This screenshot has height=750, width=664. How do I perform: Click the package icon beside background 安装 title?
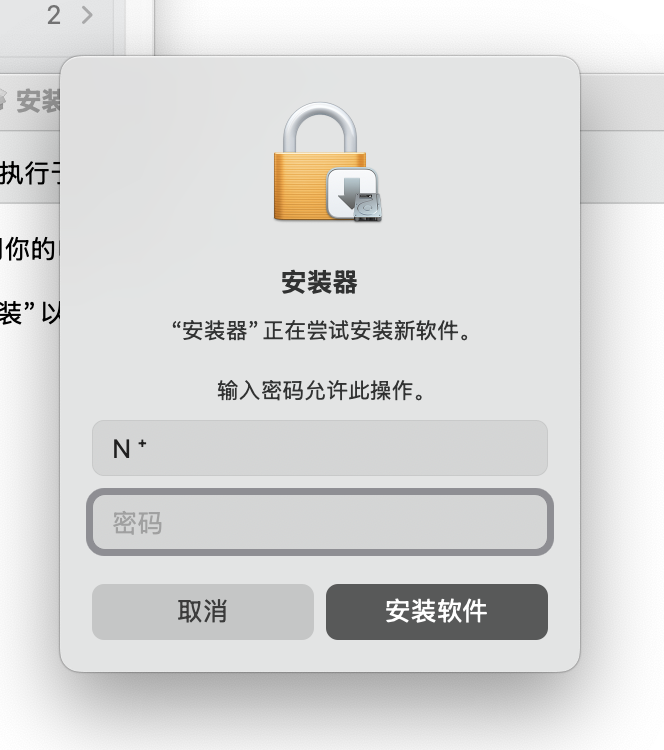point(1,100)
